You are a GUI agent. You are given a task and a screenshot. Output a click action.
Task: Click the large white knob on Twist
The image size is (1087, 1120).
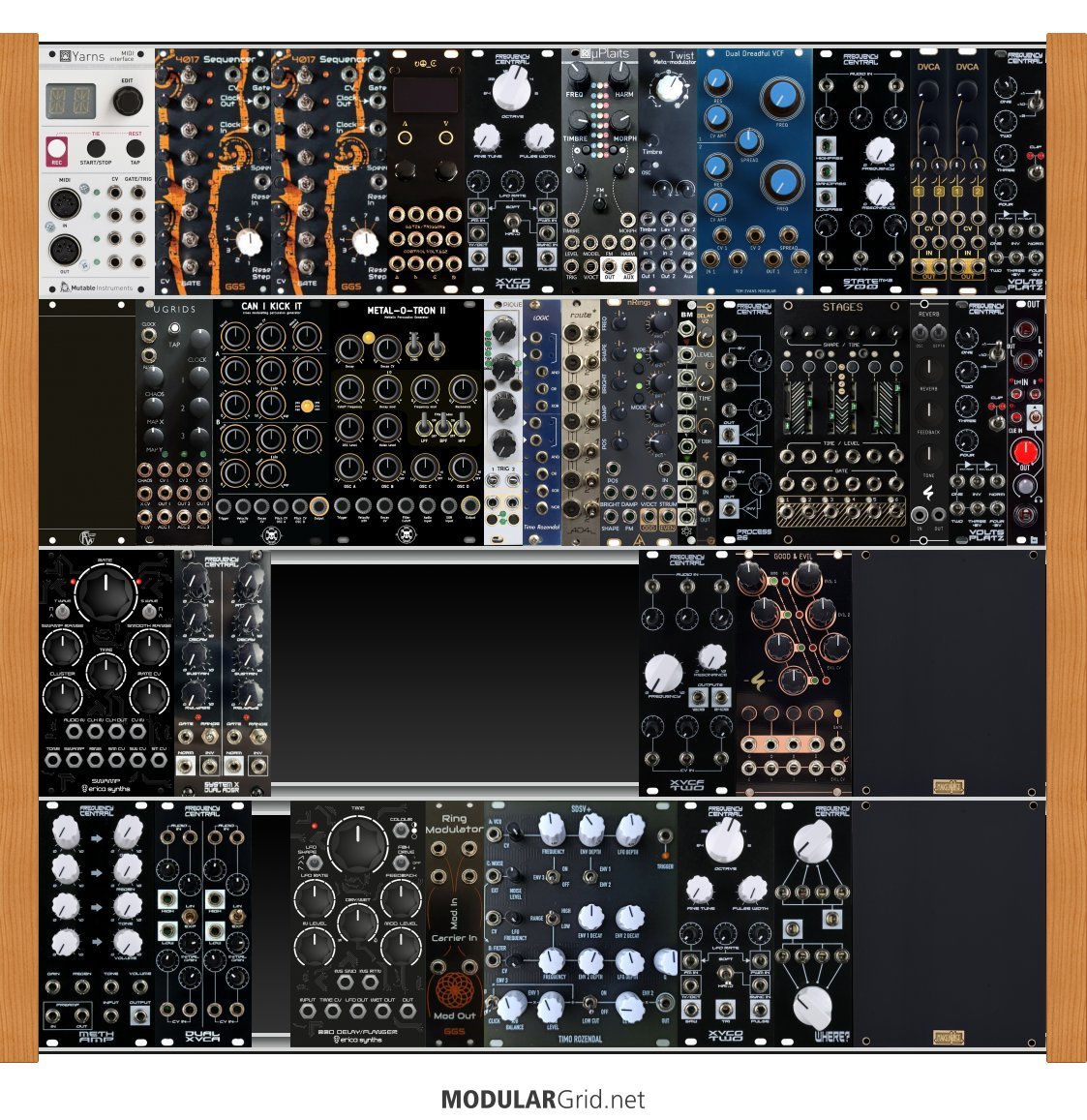pos(670,88)
